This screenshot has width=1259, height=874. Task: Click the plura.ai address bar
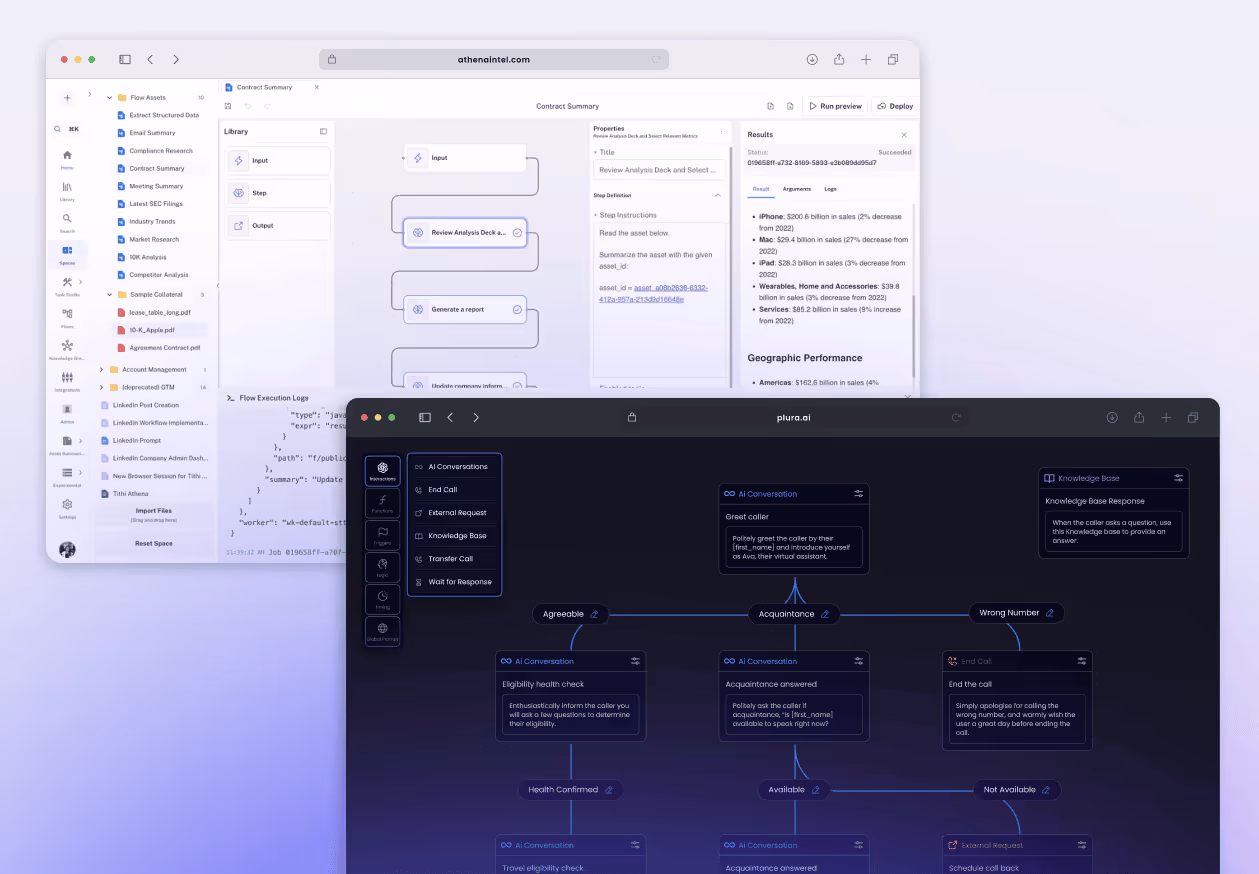tap(793, 417)
